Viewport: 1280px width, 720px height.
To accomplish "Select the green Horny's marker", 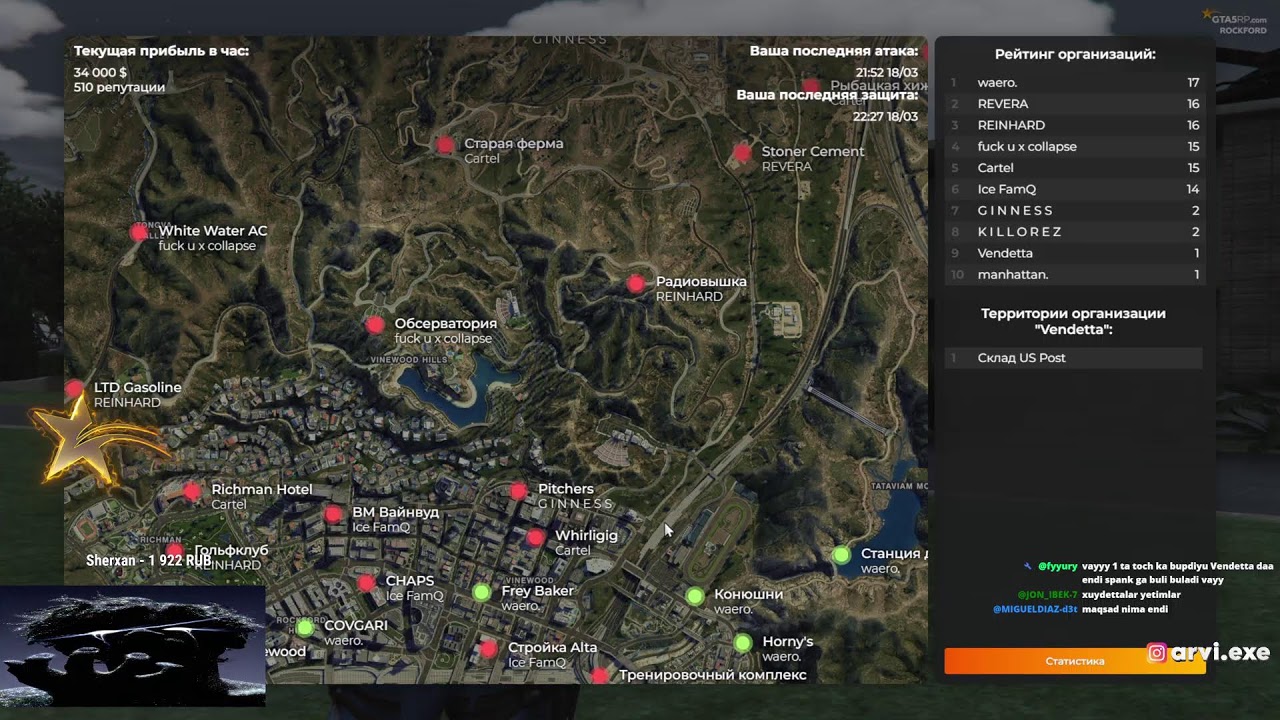I will (743, 643).
